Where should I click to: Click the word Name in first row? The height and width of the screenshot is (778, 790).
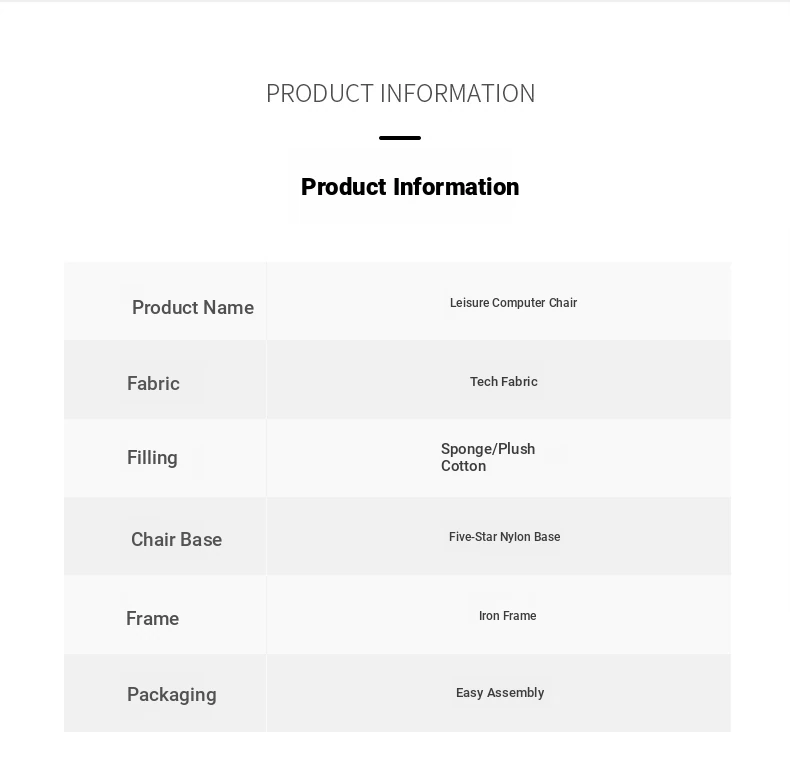[x=229, y=307]
